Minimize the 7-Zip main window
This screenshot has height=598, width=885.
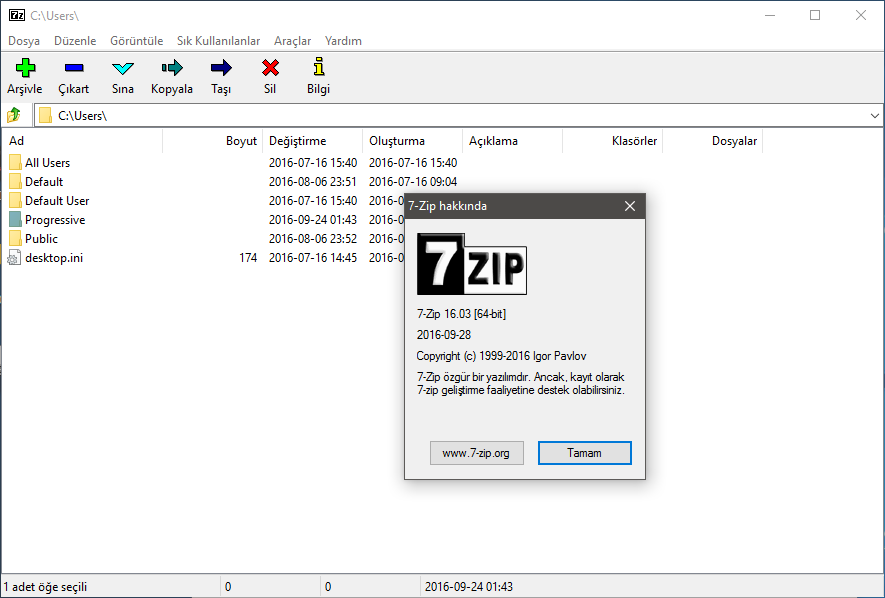770,15
